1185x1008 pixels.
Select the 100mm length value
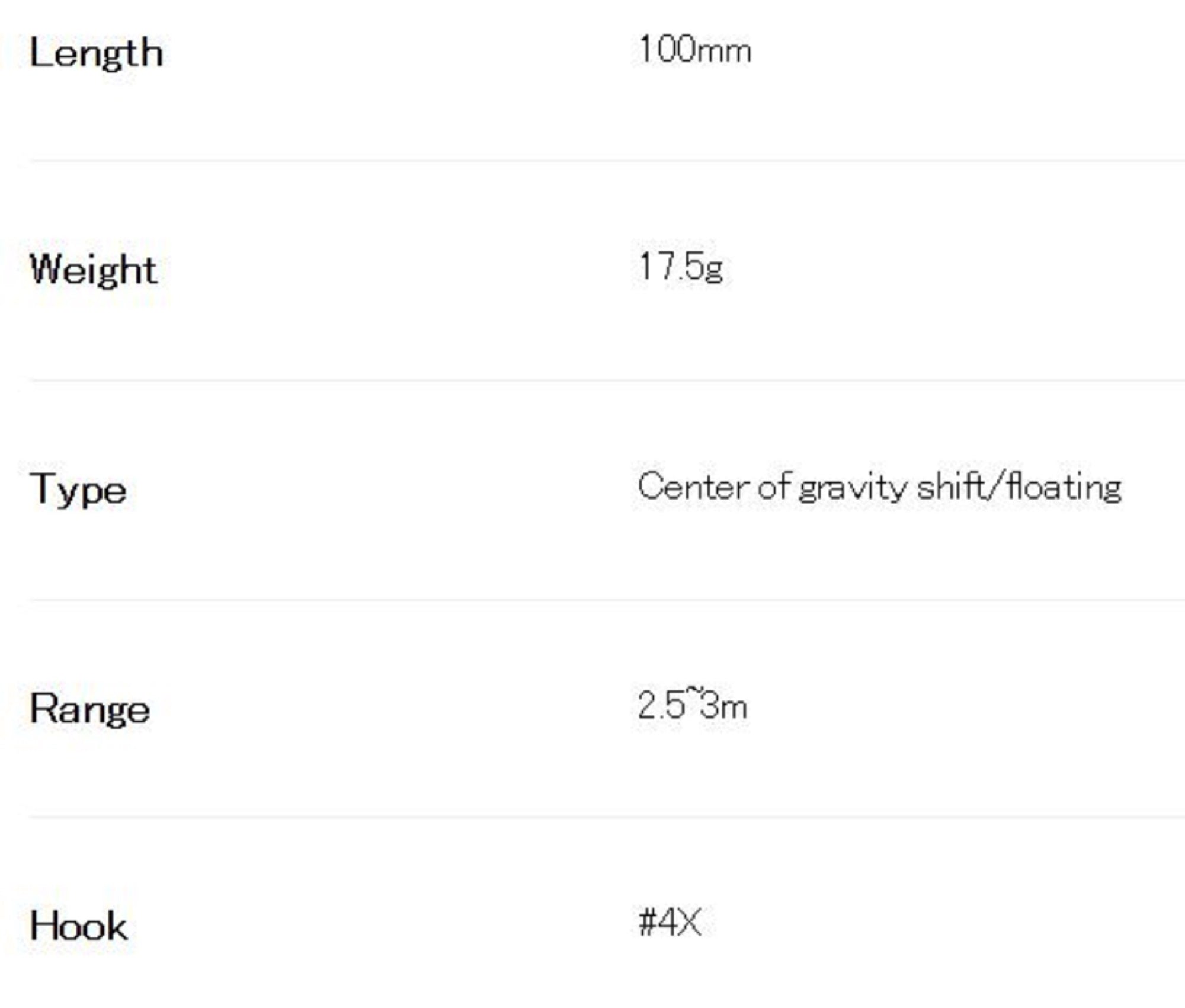click(x=694, y=50)
